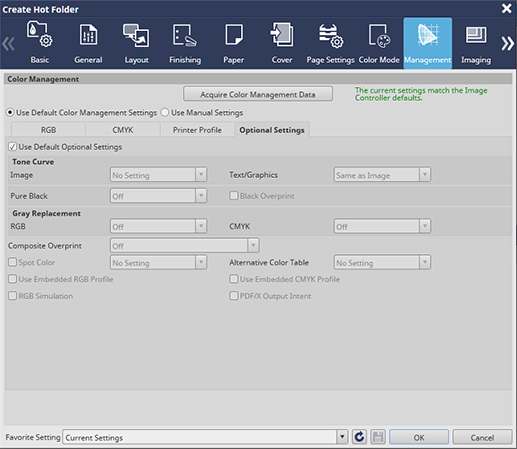Open the Tone Curve Image dropdown
The image size is (517, 449).
coord(158,175)
